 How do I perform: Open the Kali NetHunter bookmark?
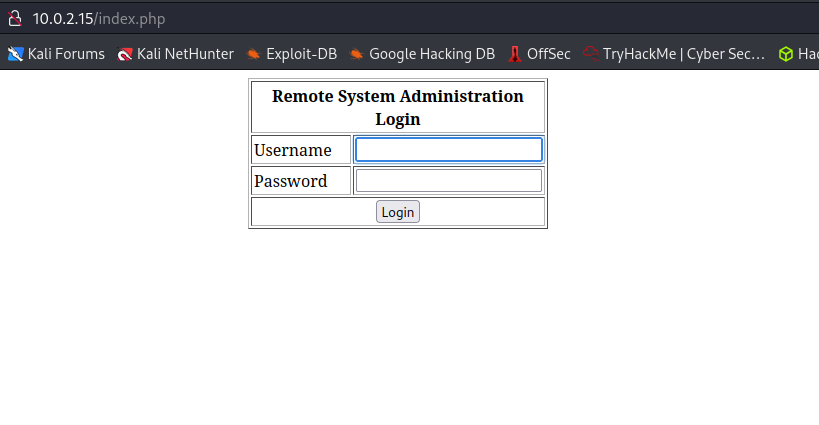pos(176,54)
